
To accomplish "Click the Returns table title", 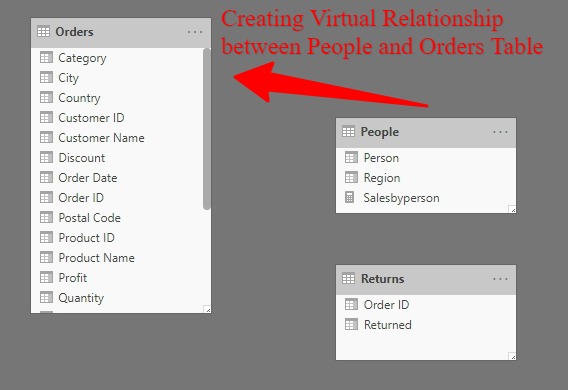I will [383, 279].
